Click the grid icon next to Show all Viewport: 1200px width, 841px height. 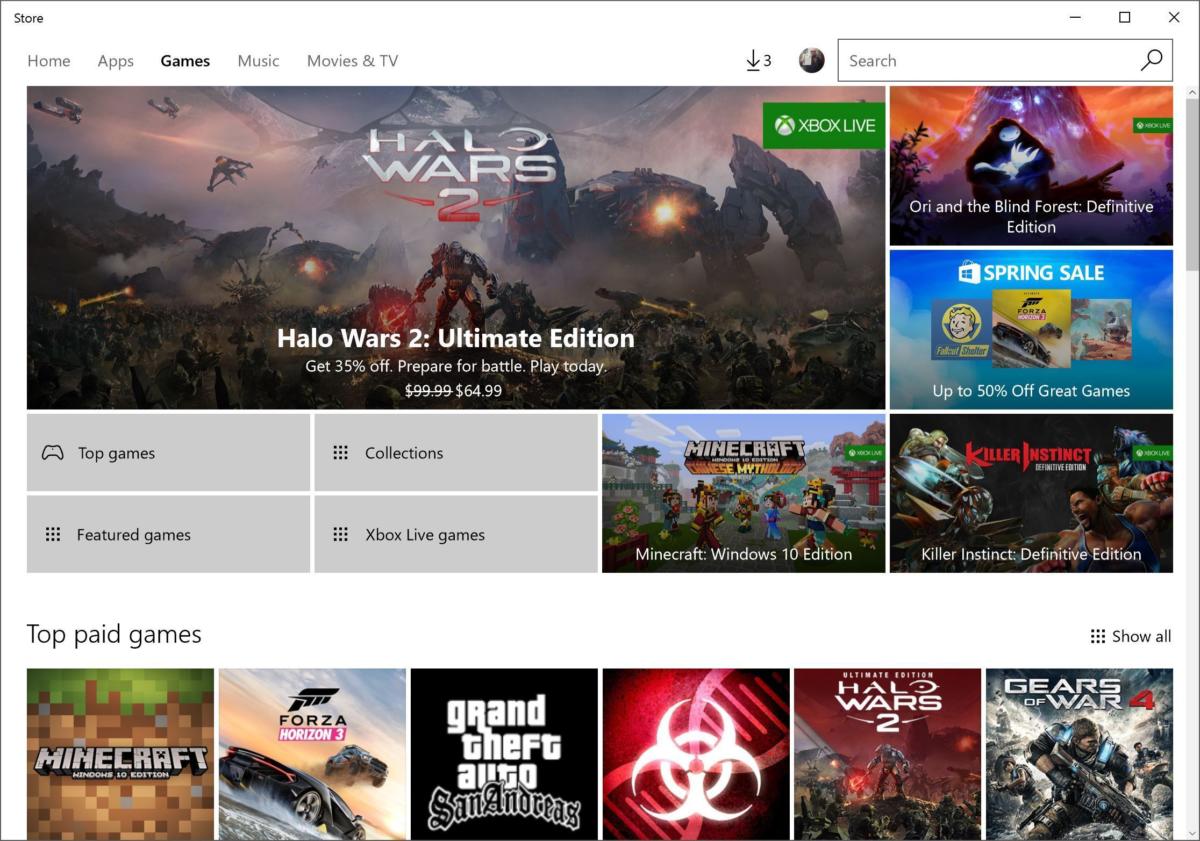click(1098, 636)
